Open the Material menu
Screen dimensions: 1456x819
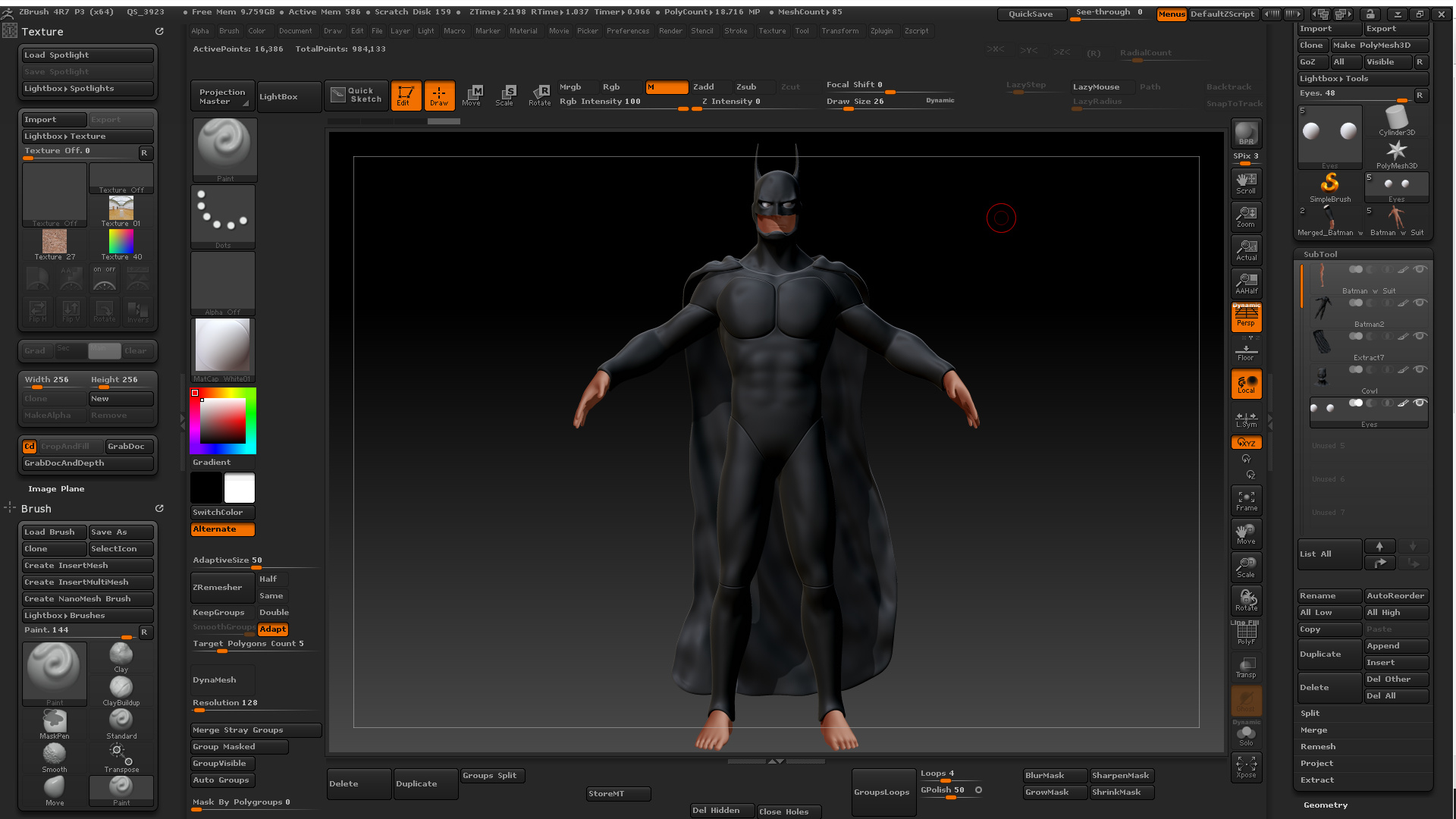(523, 31)
